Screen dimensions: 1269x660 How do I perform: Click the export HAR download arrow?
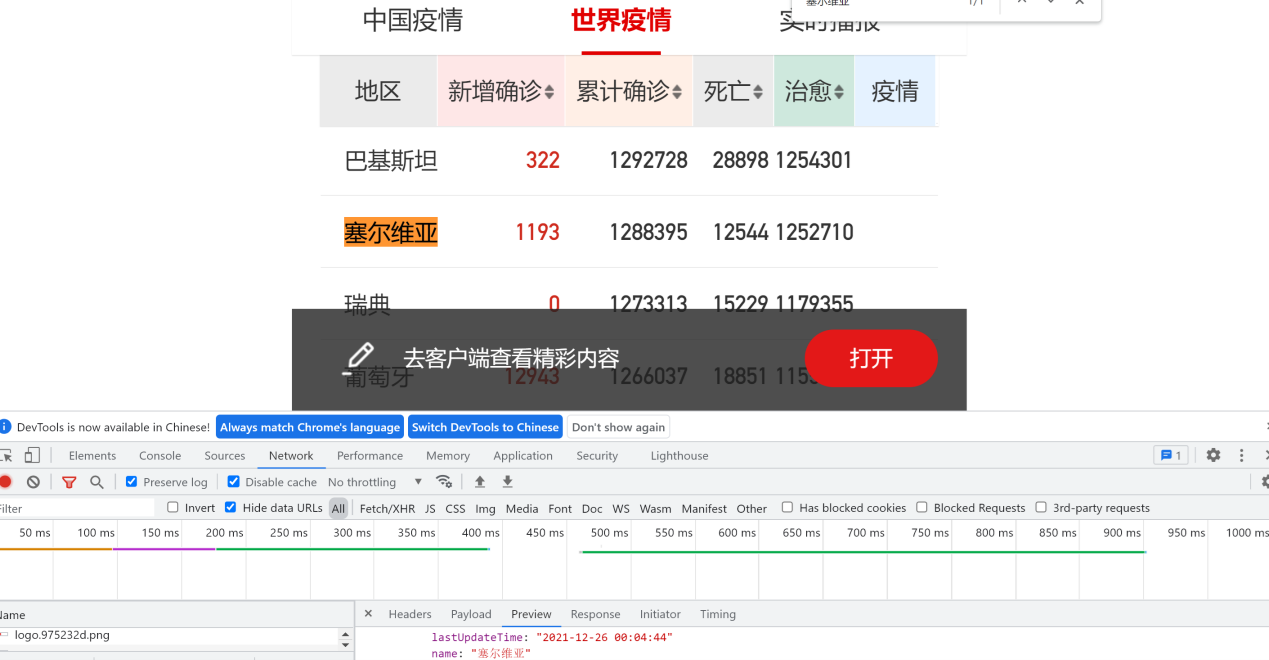(x=507, y=482)
